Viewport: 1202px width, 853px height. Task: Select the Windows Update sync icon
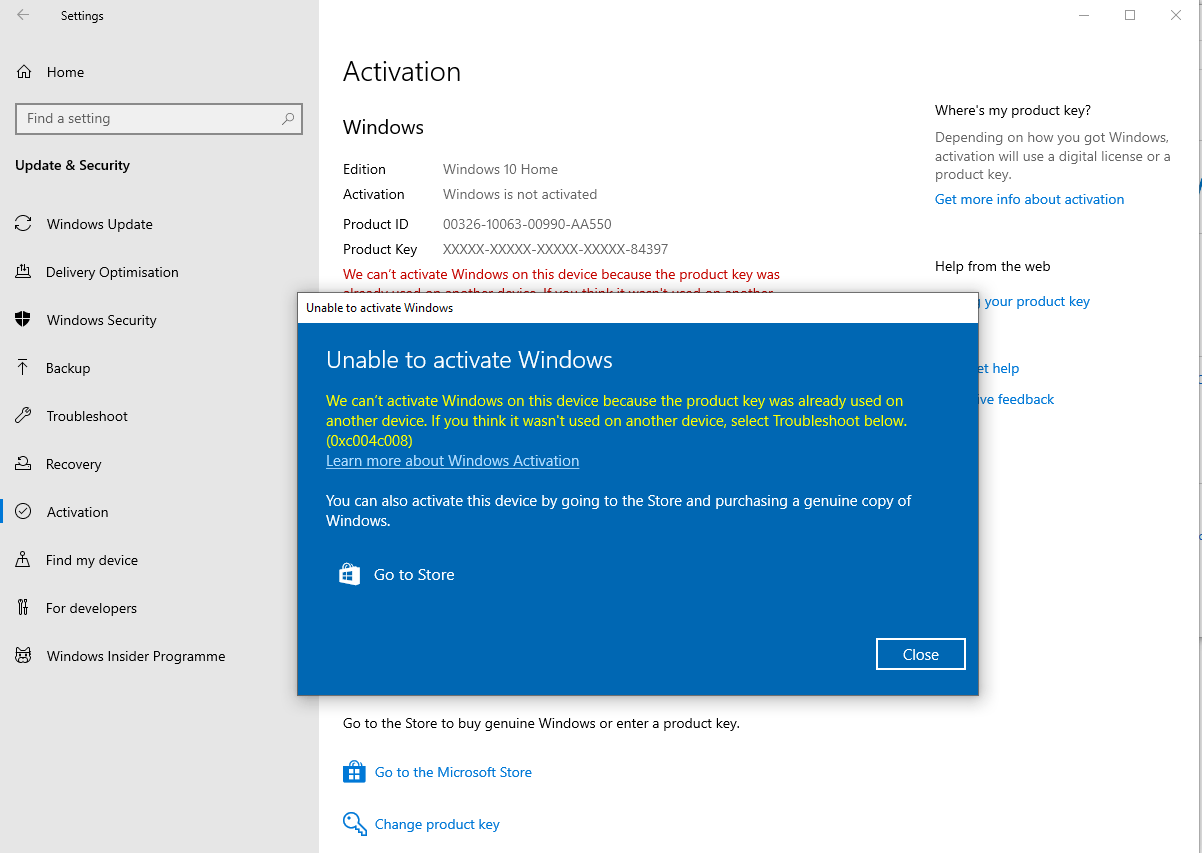tap(23, 224)
